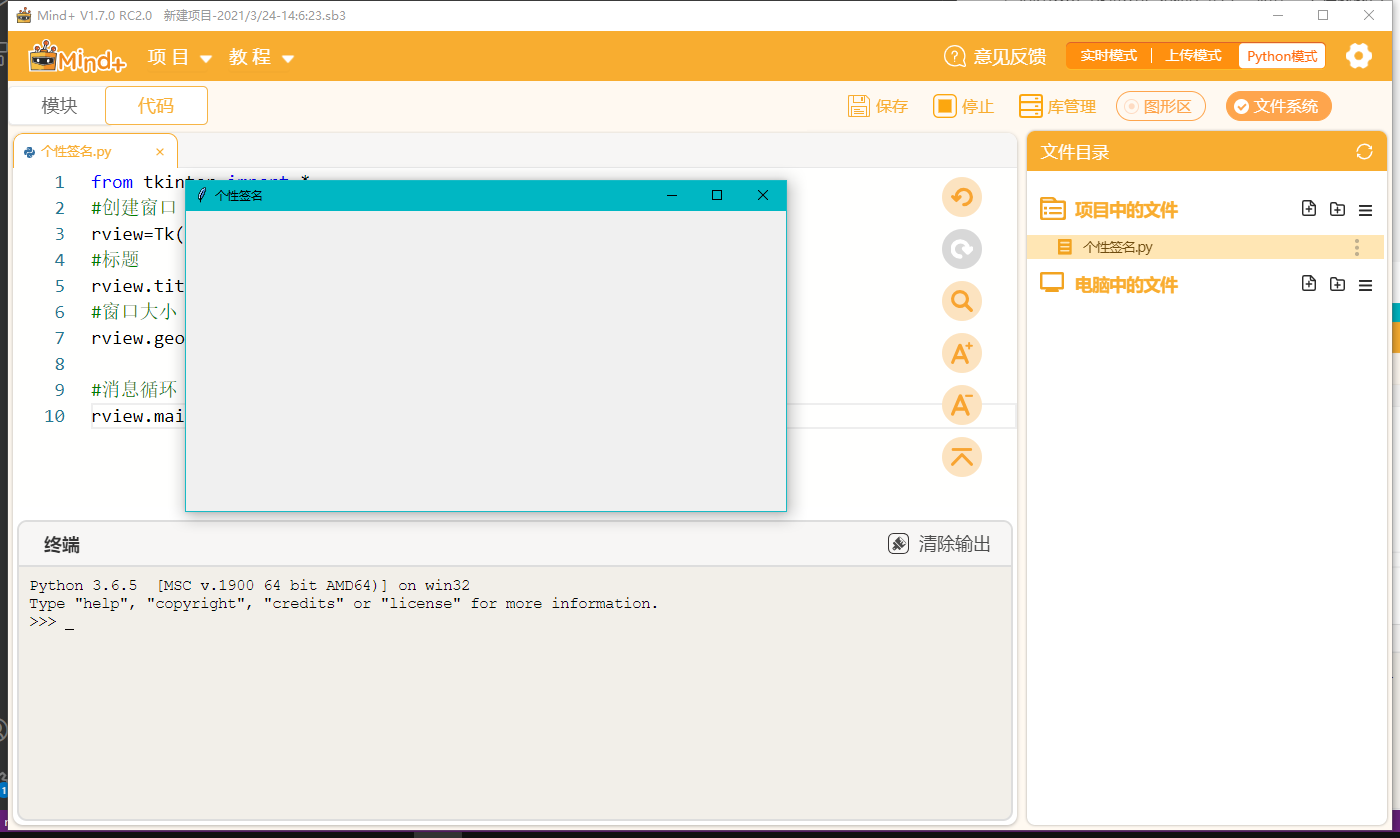Add new file in 电脑中的文件
This screenshot has height=838, width=1400.
(1309, 284)
